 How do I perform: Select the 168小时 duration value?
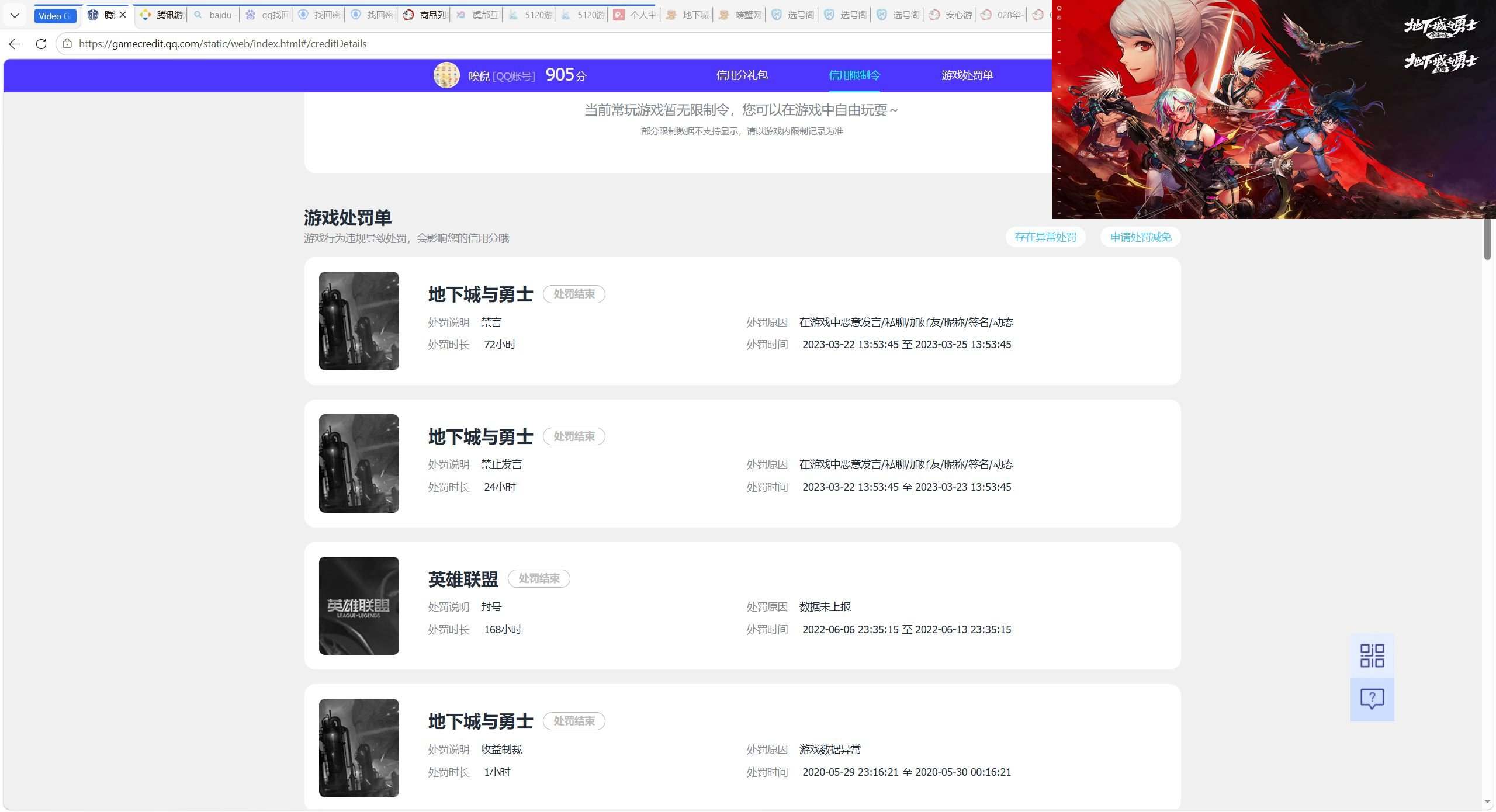503,630
